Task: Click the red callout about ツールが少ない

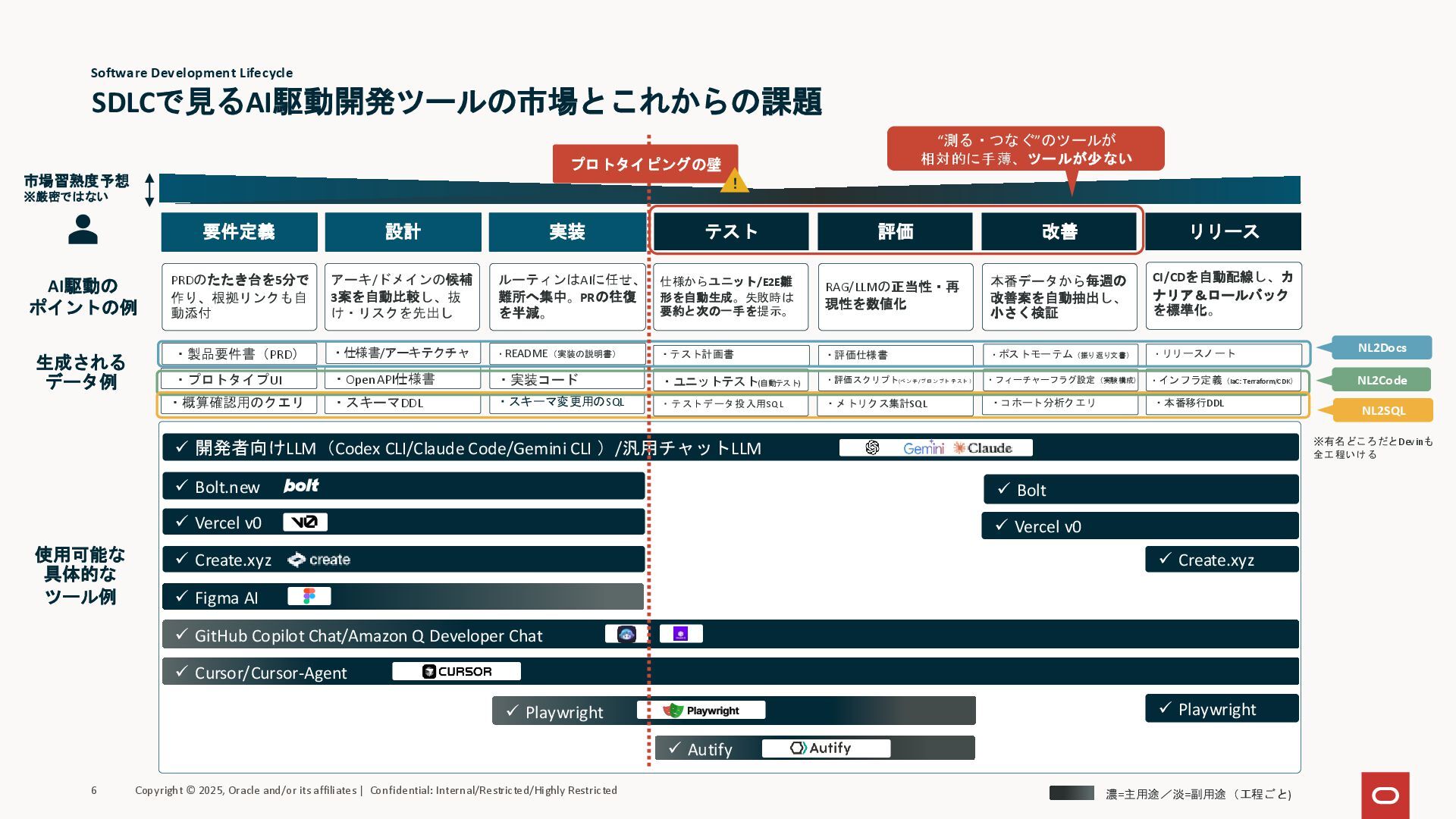Action: click(x=1025, y=149)
